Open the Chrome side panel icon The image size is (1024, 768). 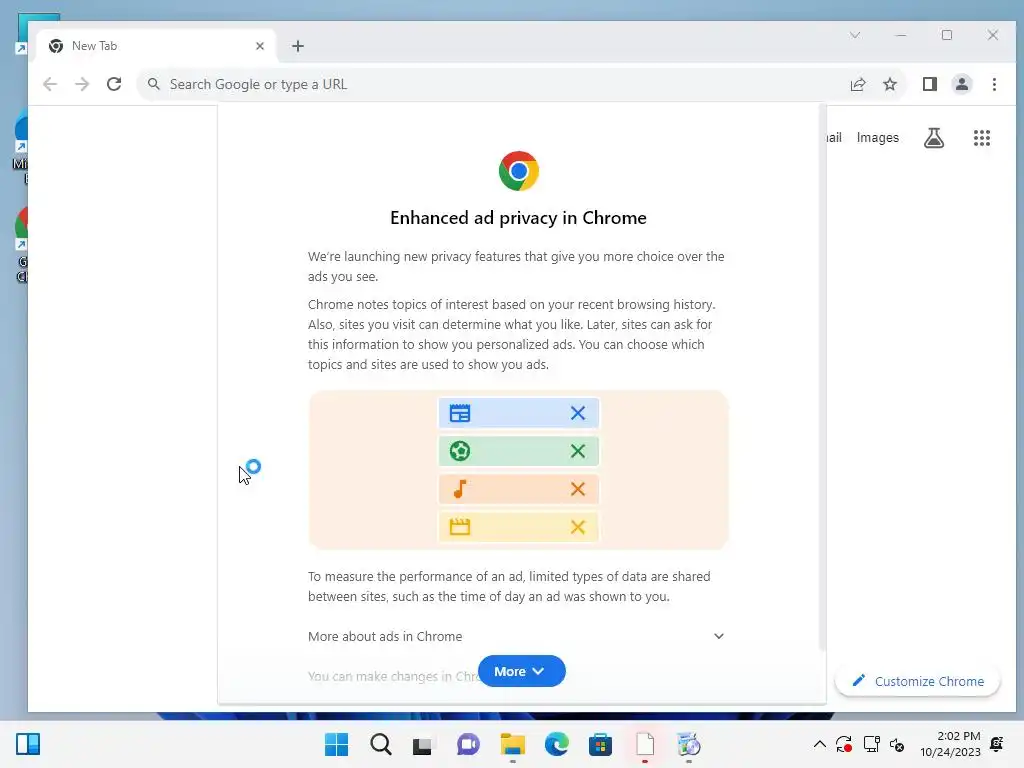point(929,84)
